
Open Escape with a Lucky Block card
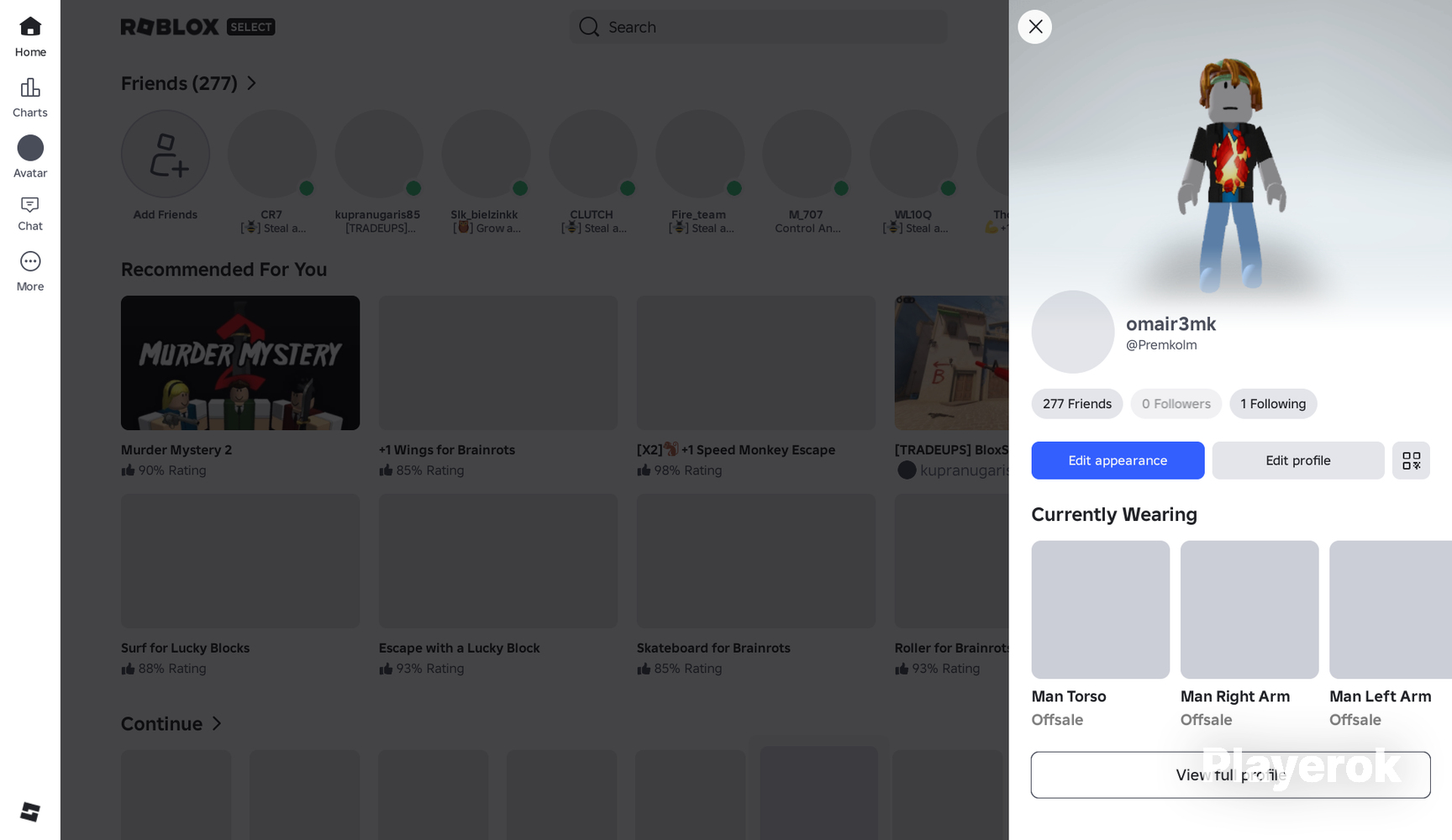[498, 585]
